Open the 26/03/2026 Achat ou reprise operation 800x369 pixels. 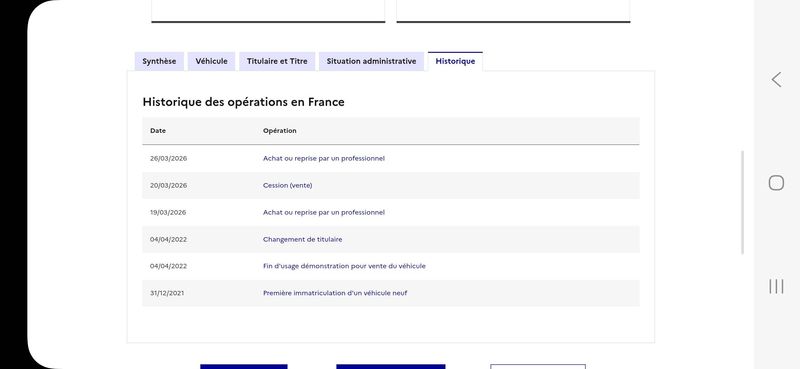point(323,158)
